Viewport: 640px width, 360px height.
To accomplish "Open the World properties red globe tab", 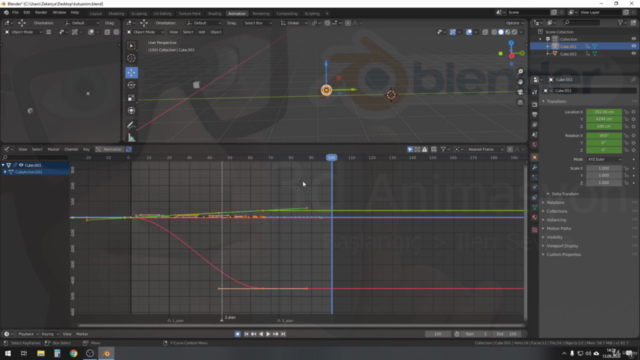I will pyautogui.click(x=535, y=144).
